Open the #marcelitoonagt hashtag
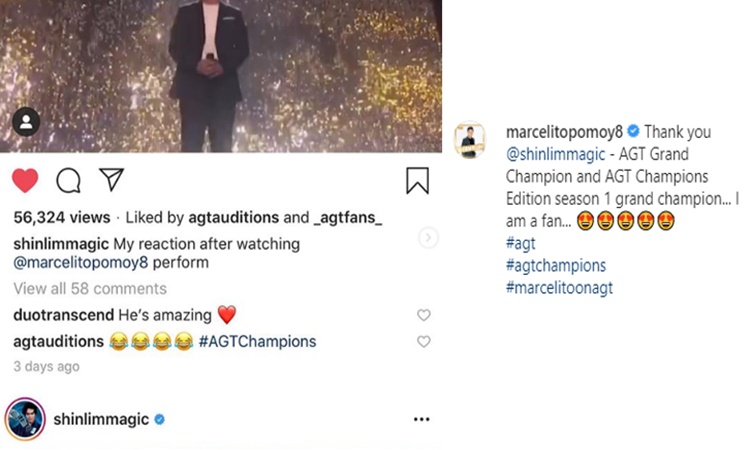This screenshot has width=750, height=450. tap(559, 288)
